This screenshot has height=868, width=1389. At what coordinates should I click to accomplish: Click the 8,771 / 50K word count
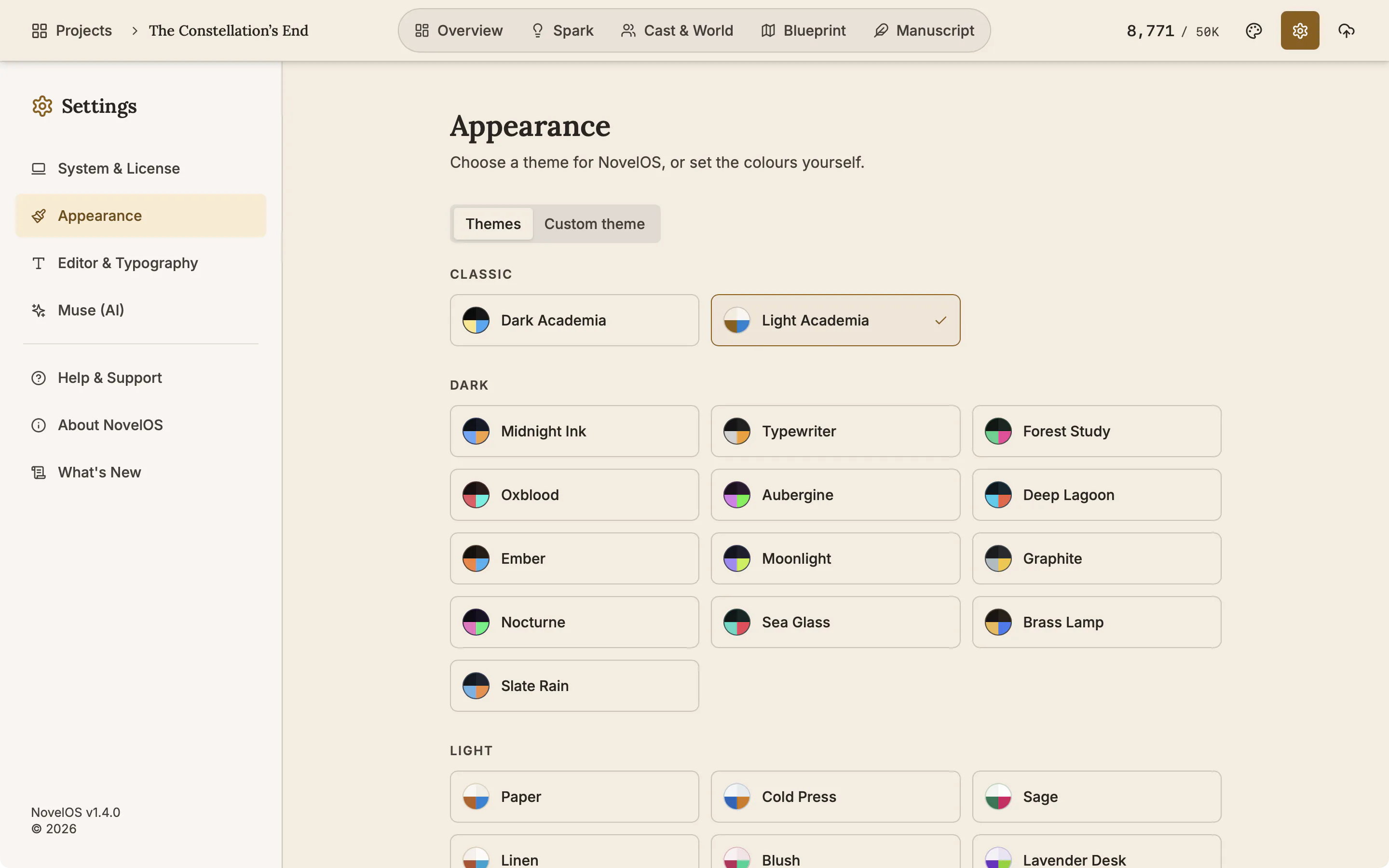(x=1172, y=31)
